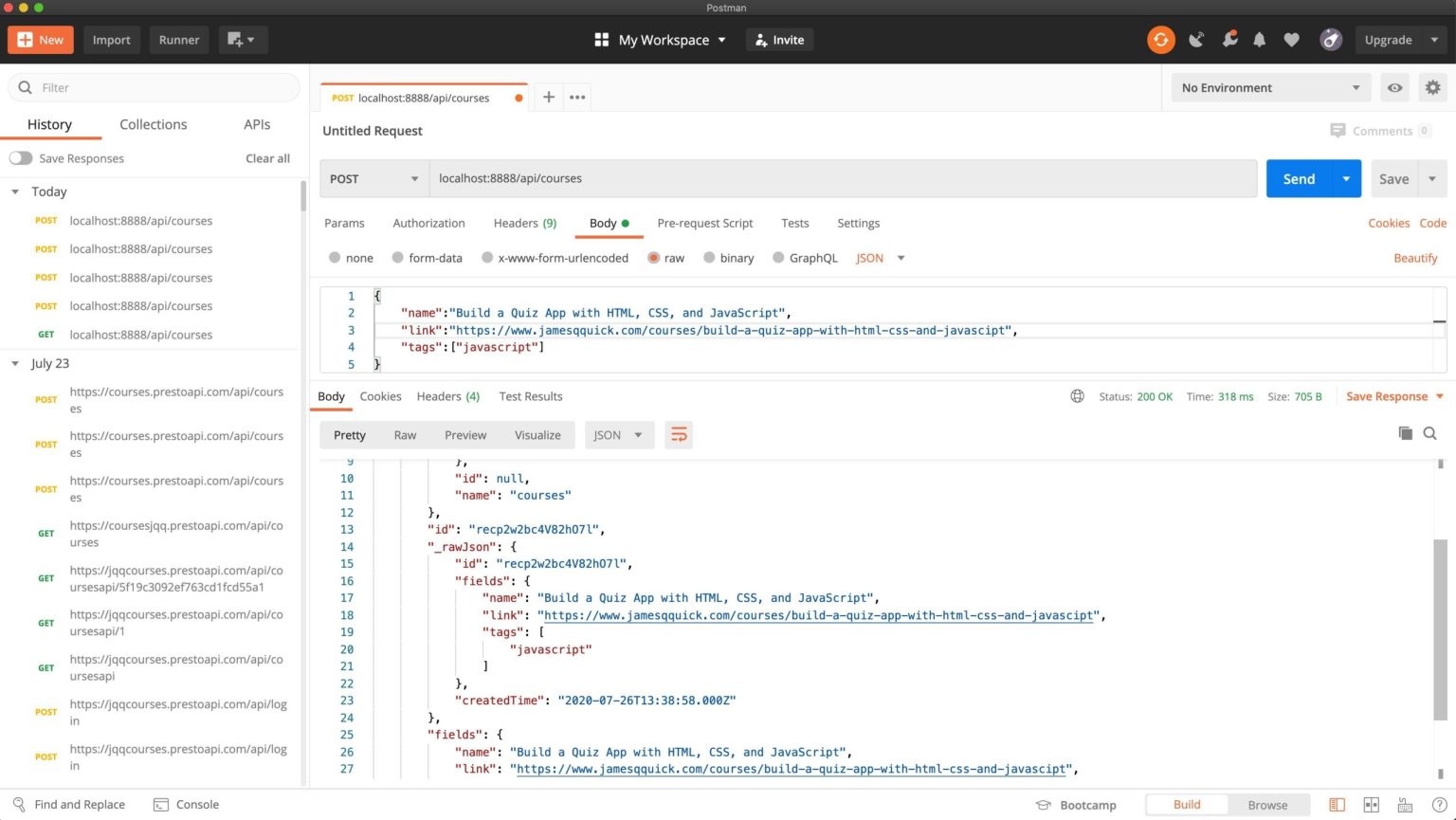Open Postman notifications bell
The width and height of the screenshot is (1456, 820).
coord(1260,40)
